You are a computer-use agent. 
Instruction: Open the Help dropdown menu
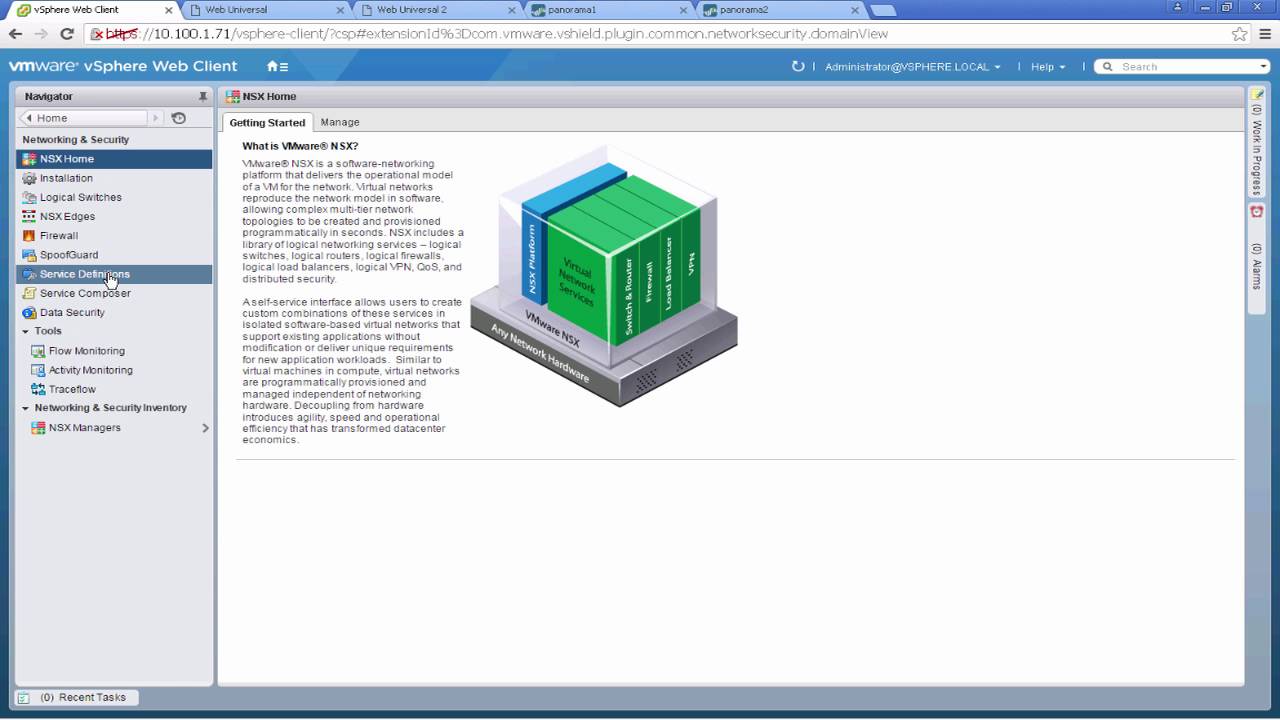pyautogui.click(x=1048, y=67)
